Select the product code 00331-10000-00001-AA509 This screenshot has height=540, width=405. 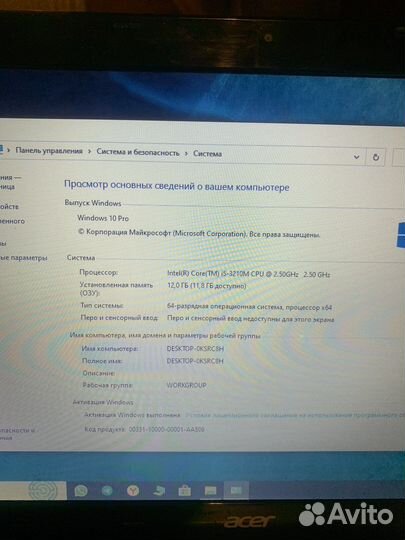[166, 429]
